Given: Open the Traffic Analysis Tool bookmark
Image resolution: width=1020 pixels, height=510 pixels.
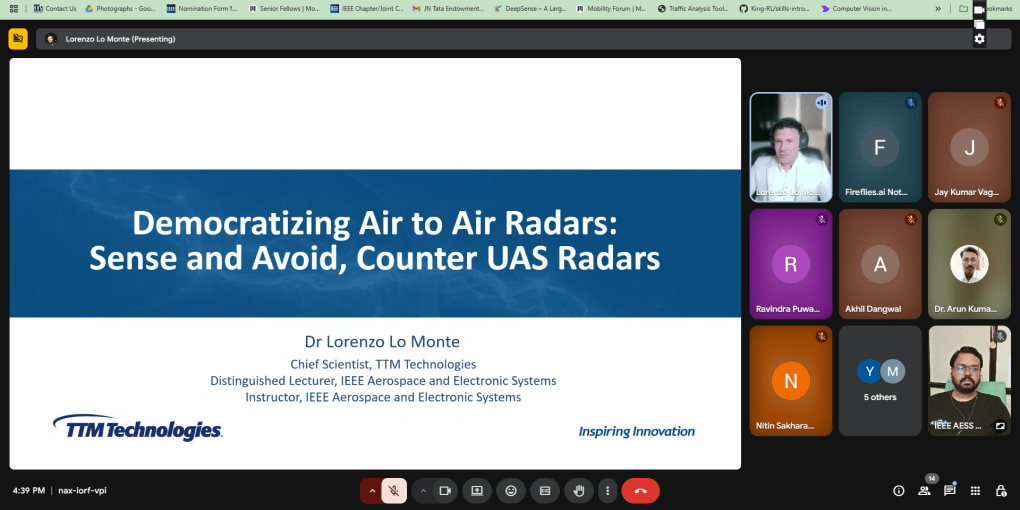Looking at the screenshot, I should 693,8.
